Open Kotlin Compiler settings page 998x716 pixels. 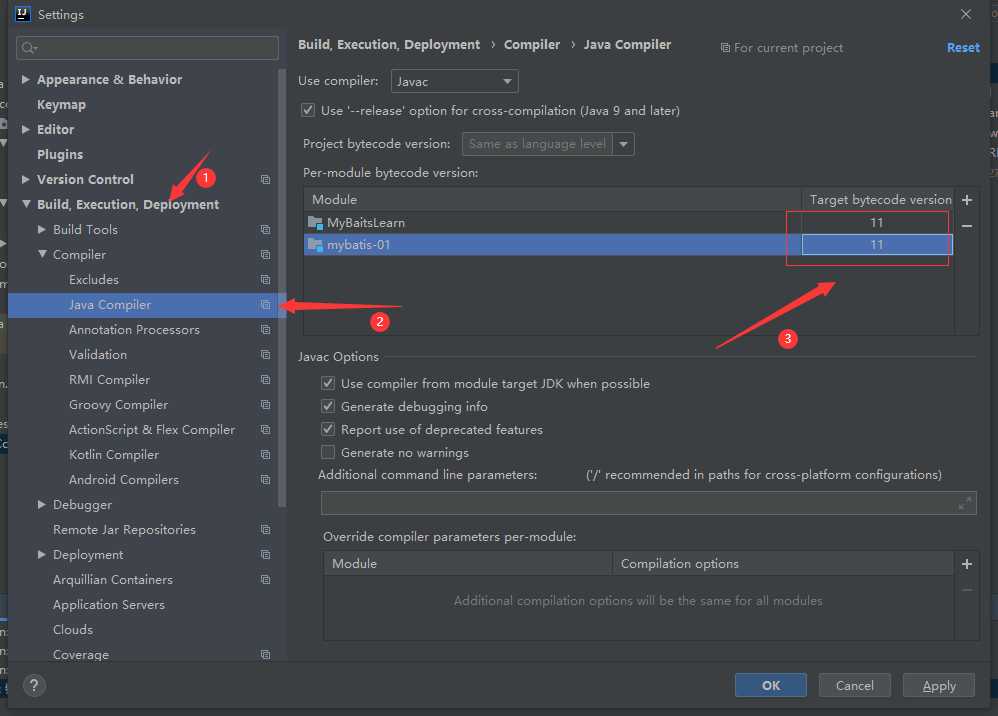pos(113,455)
